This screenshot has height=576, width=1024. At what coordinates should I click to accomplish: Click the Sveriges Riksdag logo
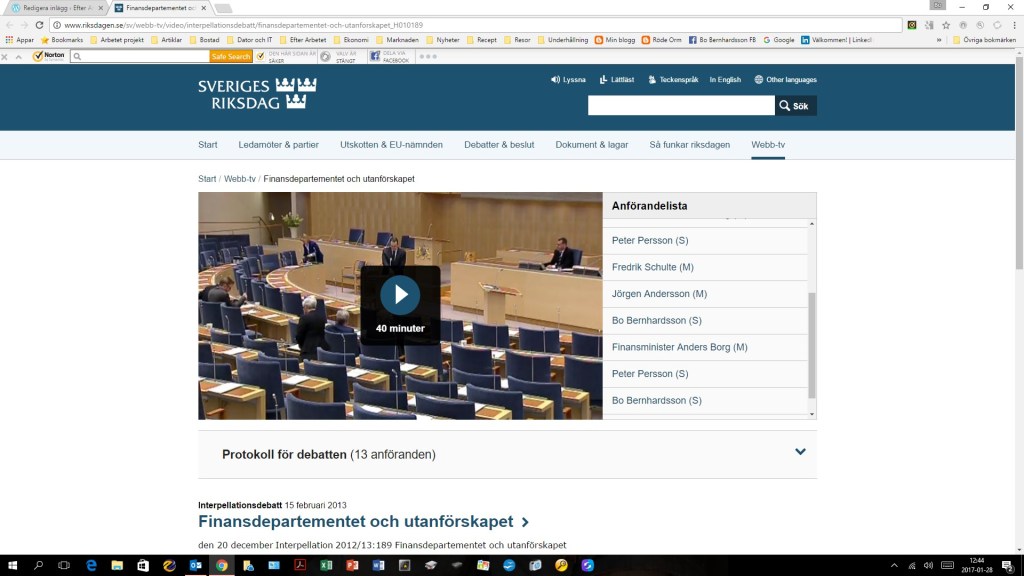(257, 93)
